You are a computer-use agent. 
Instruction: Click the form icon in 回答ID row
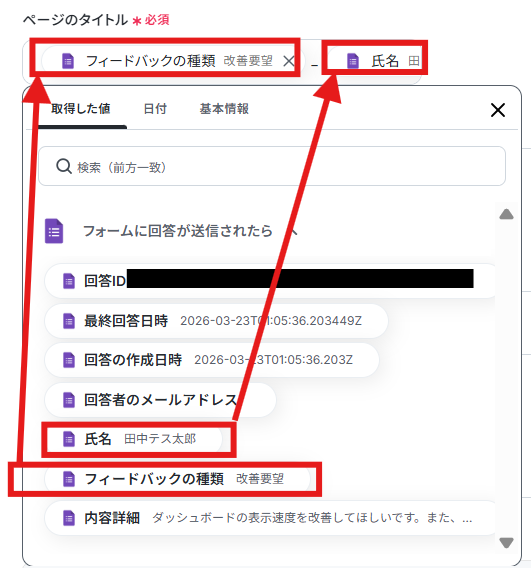(x=69, y=281)
